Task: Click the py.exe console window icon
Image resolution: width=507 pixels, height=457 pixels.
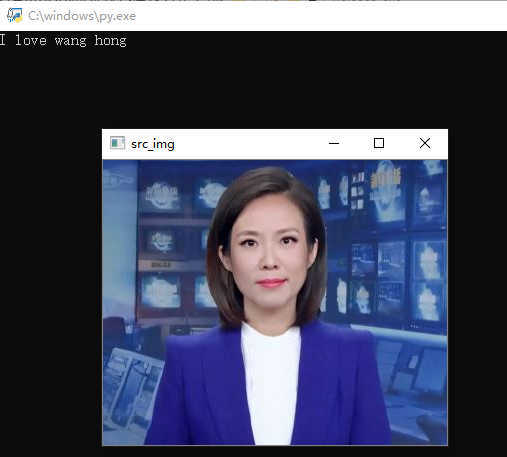Action: point(15,16)
